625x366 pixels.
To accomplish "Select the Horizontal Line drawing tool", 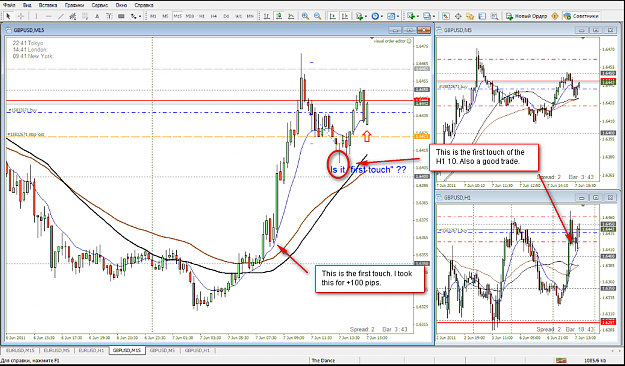I will [49, 16].
